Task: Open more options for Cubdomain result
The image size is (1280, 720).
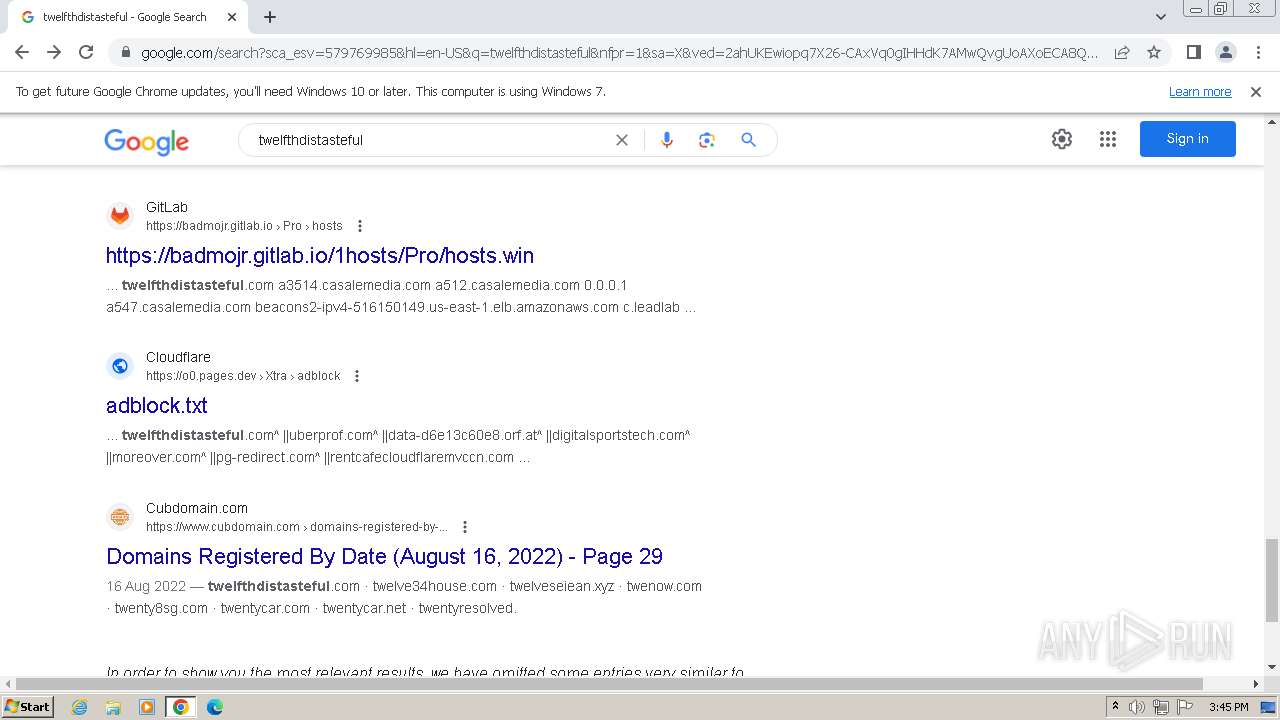Action: point(465,527)
